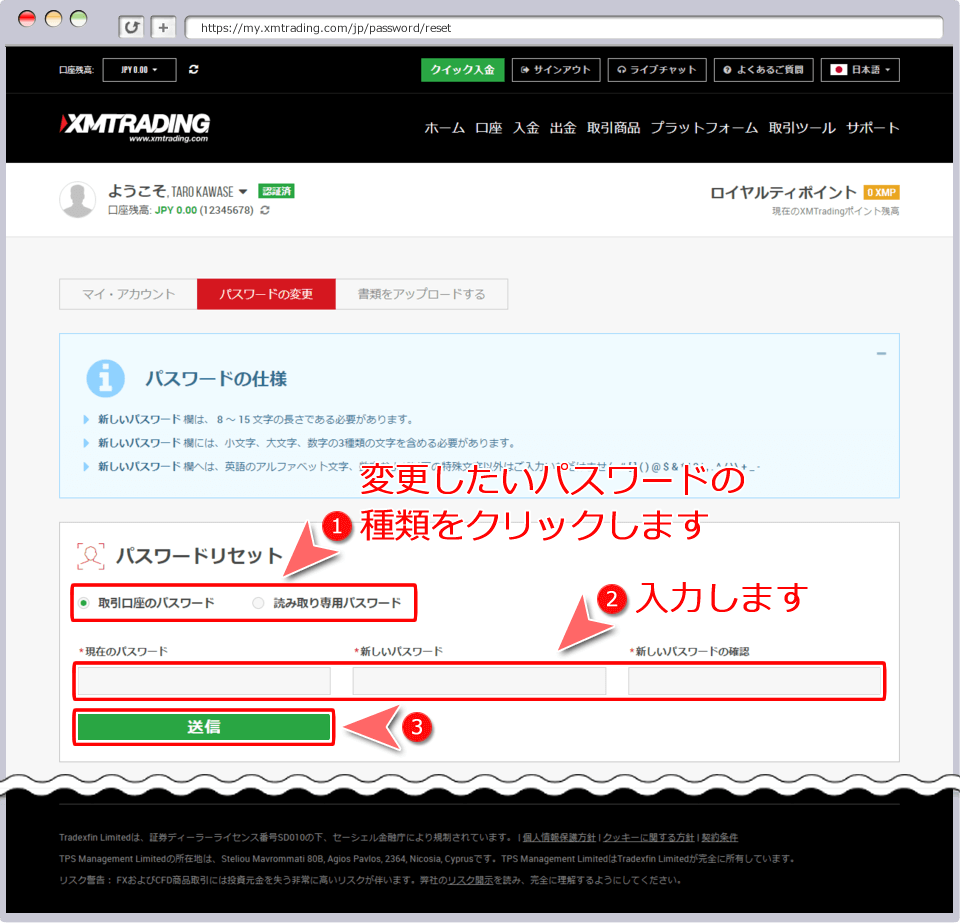Image resolution: width=960 pixels, height=923 pixels.
Task: Click the sign-out icon
Action: pyautogui.click(x=524, y=70)
